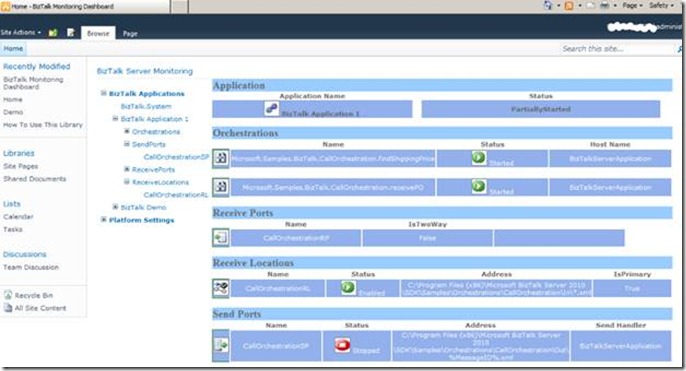Select CallOrchestrationRL in the tree
686x371 pixels.
point(176,195)
